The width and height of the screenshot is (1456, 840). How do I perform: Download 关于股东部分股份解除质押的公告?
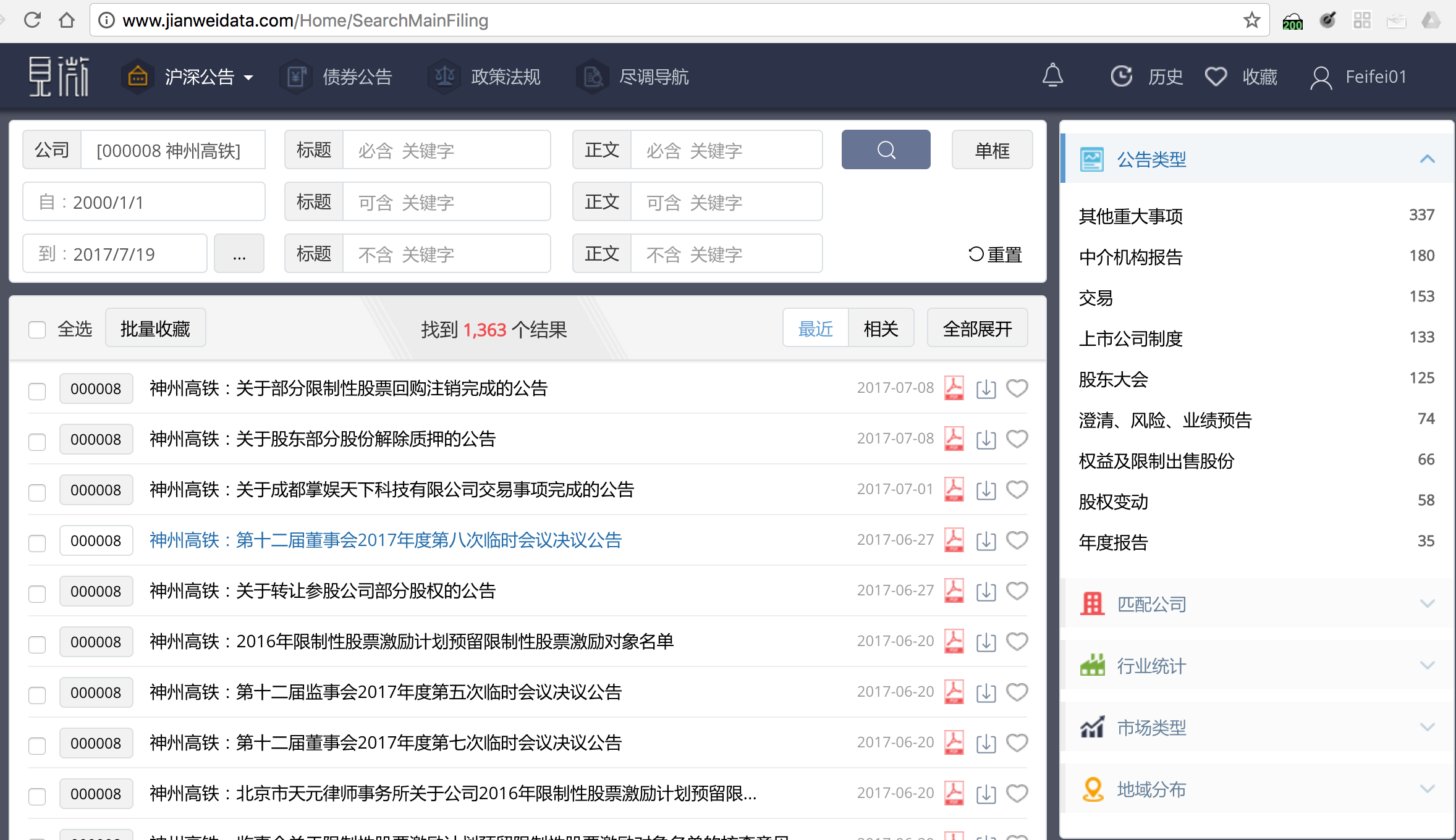point(986,439)
